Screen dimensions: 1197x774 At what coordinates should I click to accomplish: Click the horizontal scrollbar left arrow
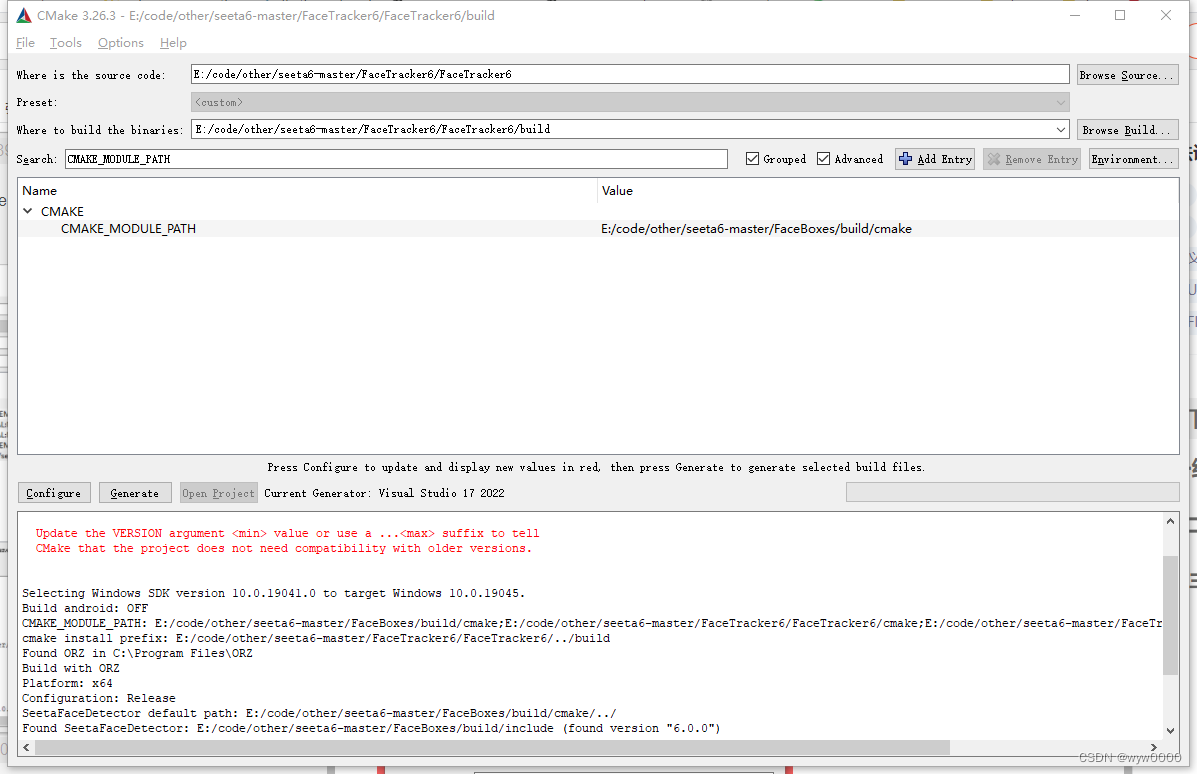[27, 747]
